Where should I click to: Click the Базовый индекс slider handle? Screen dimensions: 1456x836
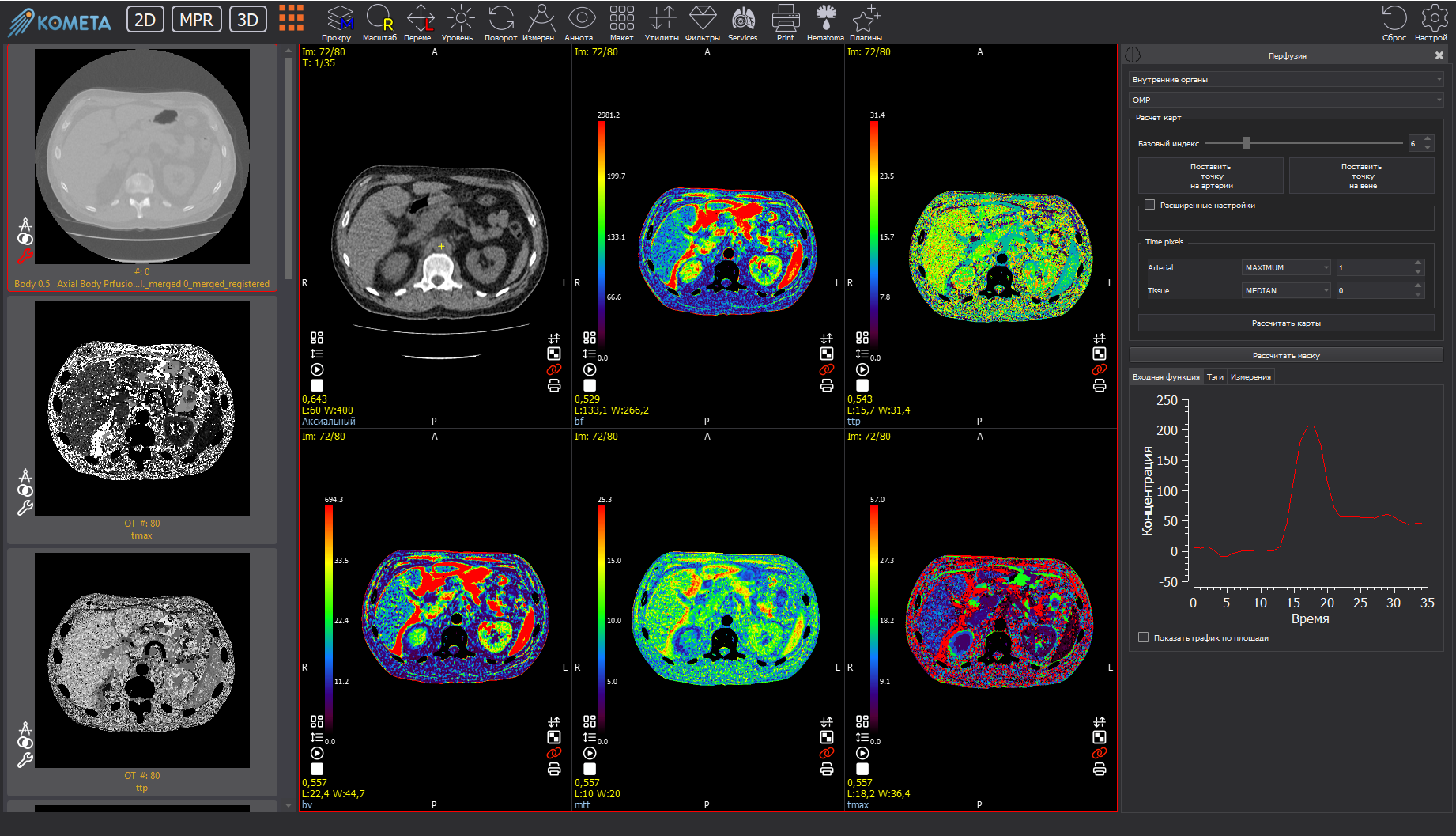(1247, 143)
